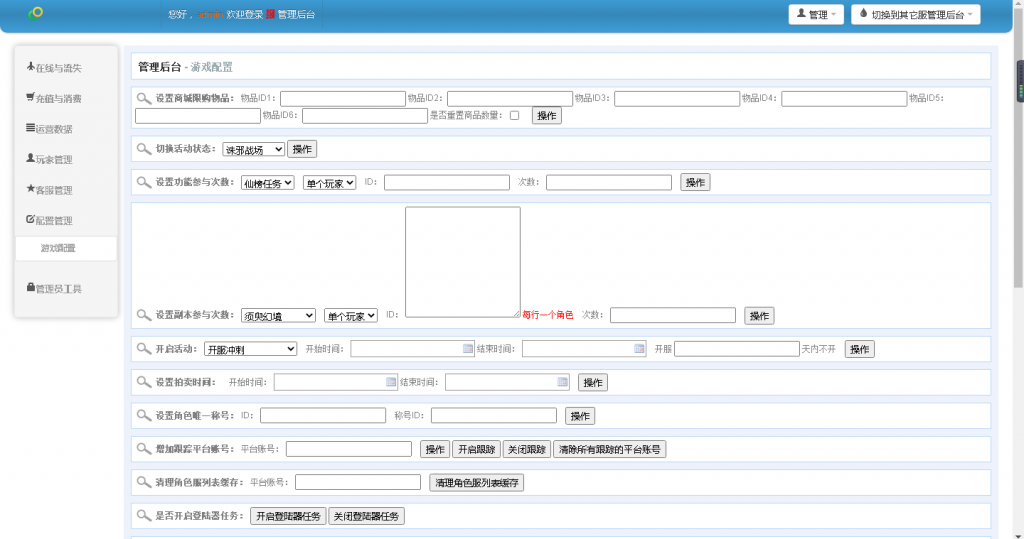Viewport: 1024px width, 539px height.
Task: Tick the 是否重置商品数量 checkbox
Action: [514, 116]
